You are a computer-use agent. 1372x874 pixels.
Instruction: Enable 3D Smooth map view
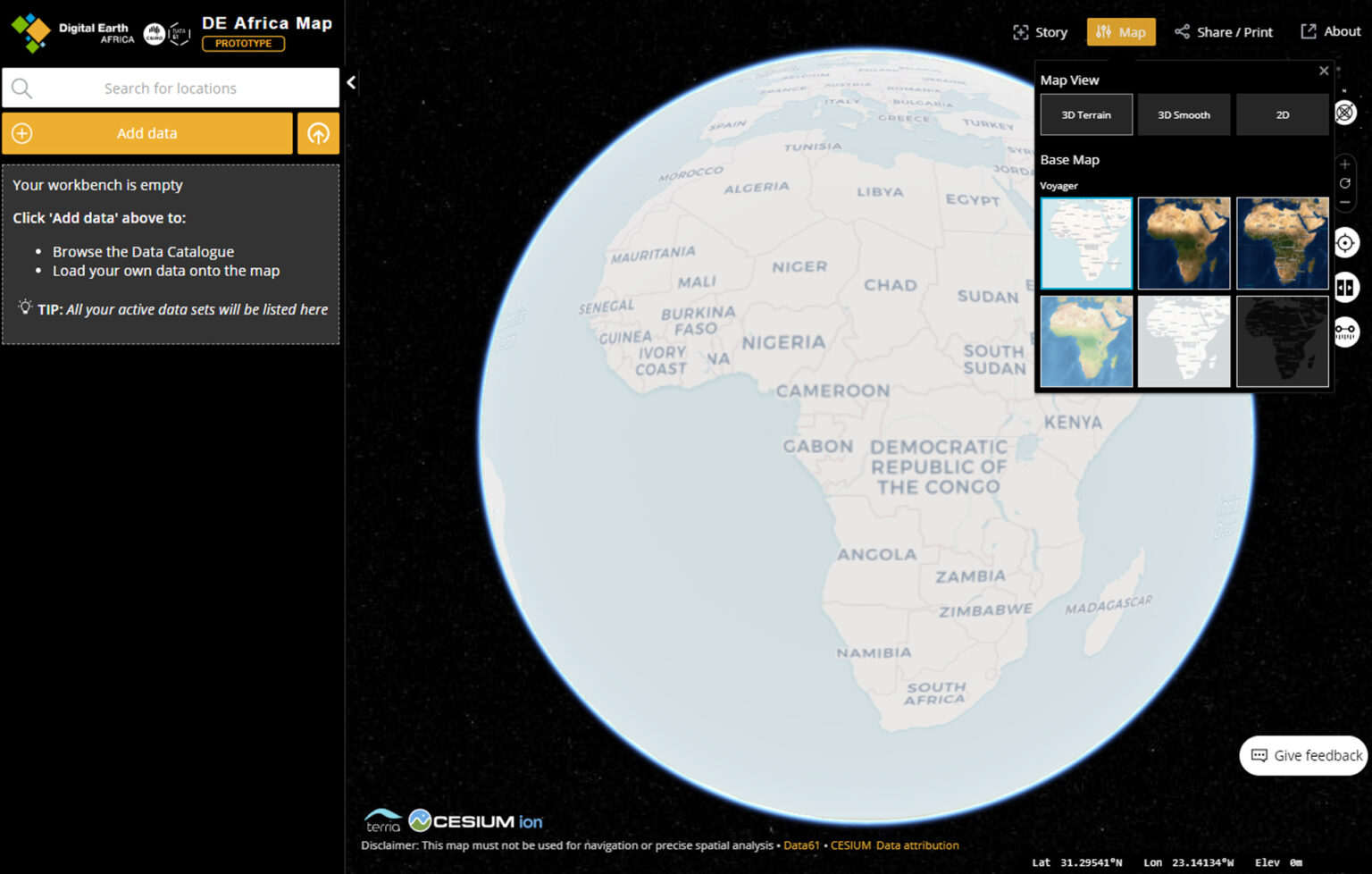(1184, 114)
